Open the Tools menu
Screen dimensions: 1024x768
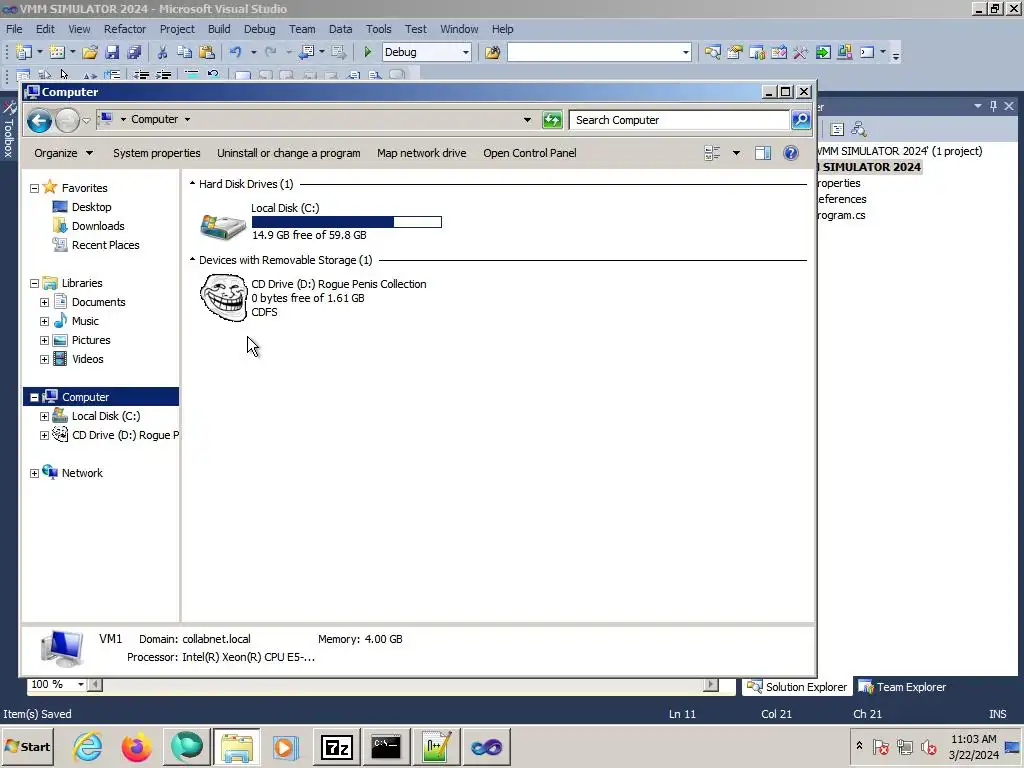[378, 29]
